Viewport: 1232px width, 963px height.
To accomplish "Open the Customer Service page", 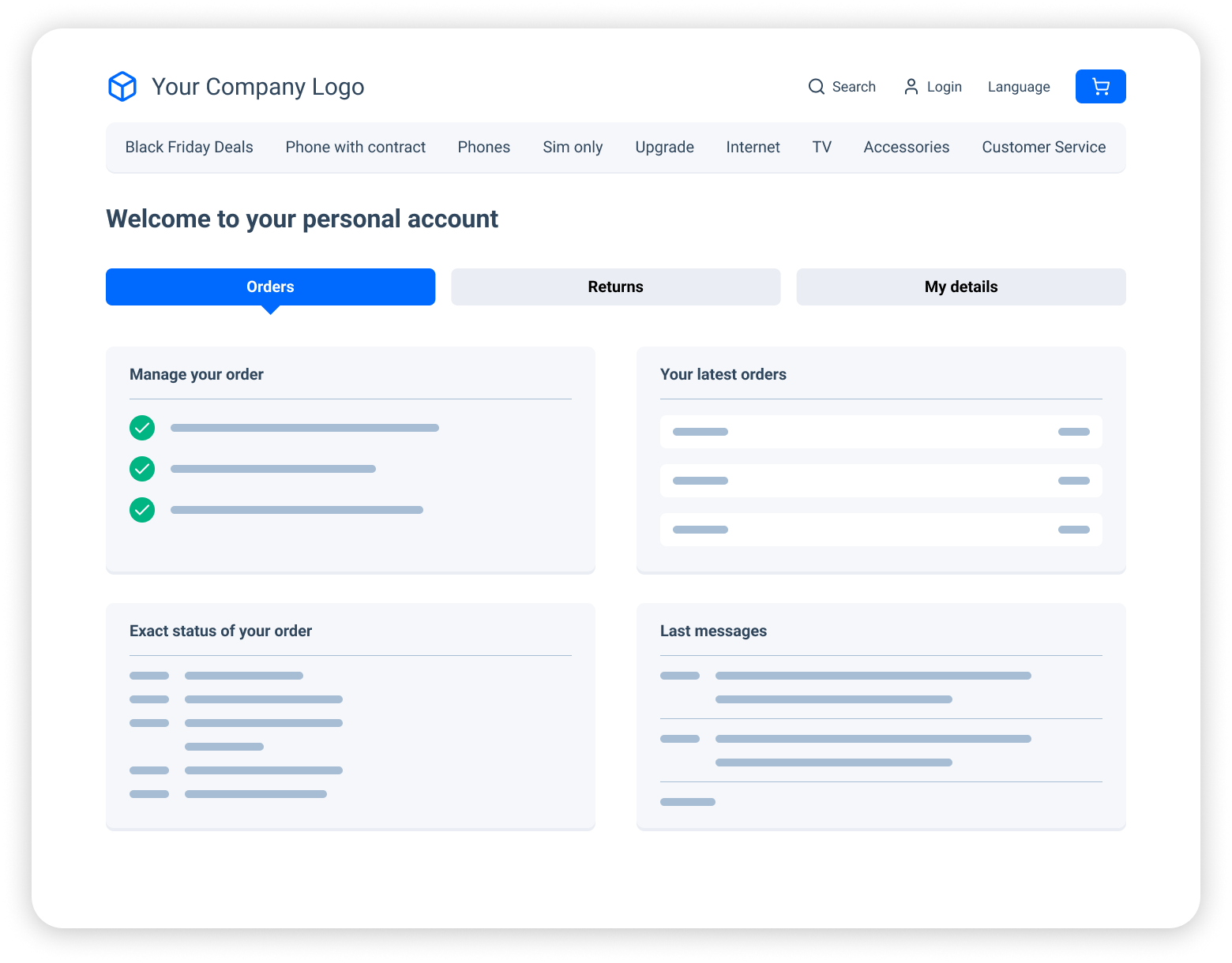I will tap(1043, 148).
